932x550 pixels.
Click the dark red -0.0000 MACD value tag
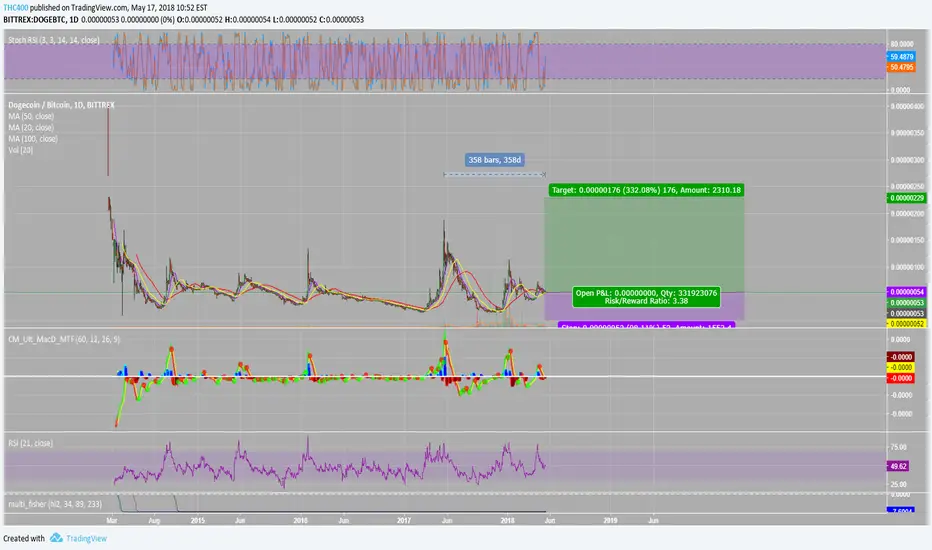tap(900, 357)
